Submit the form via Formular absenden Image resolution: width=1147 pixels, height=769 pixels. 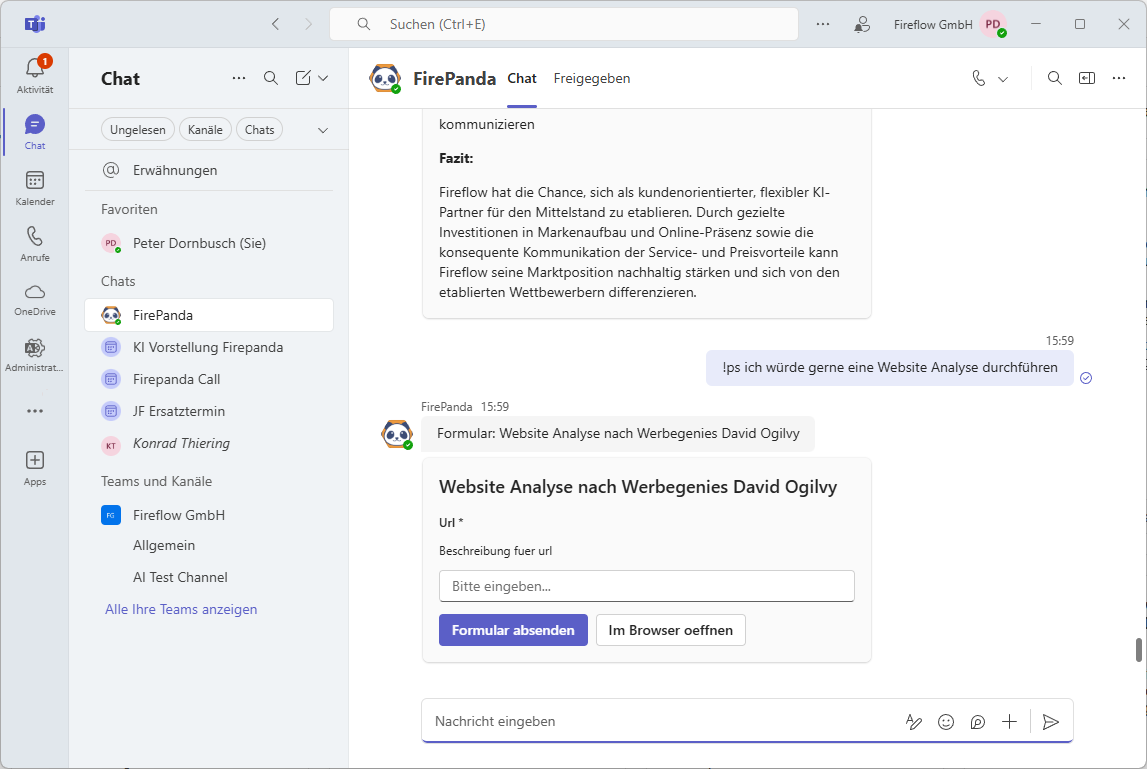click(x=513, y=630)
